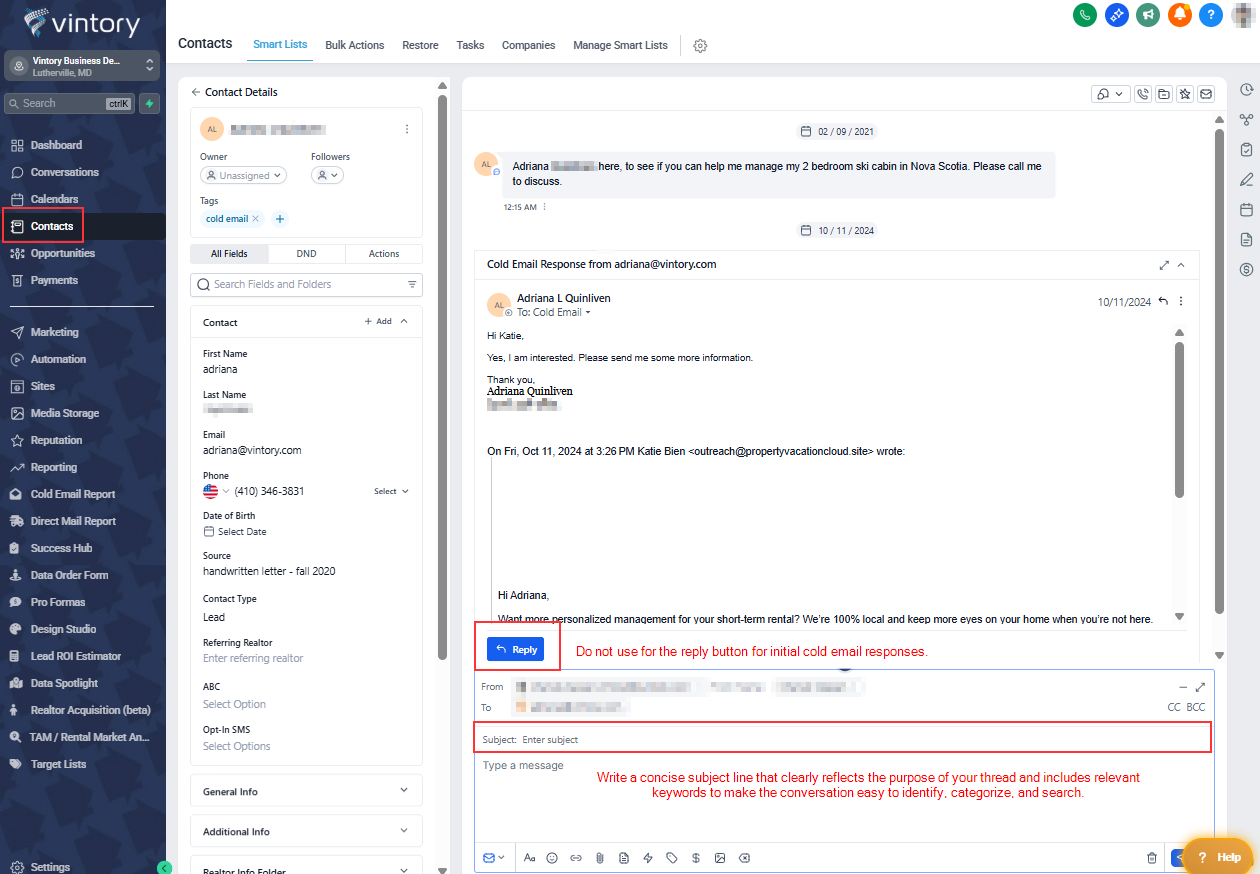Image resolution: width=1260 pixels, height=874 pixels.
Task: Remove the cold email tag
Action: pos(255,219)
